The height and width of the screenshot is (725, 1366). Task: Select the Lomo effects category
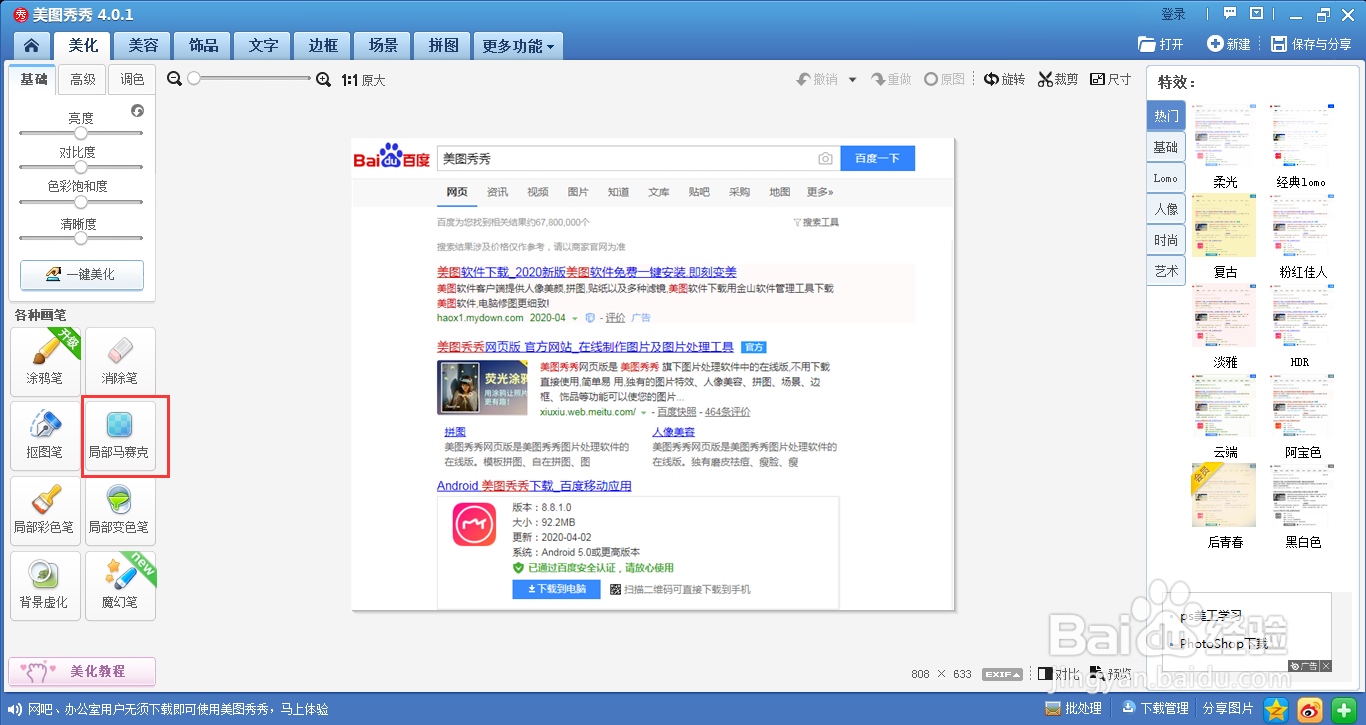pyautogui.click(x=1166, y=178)
